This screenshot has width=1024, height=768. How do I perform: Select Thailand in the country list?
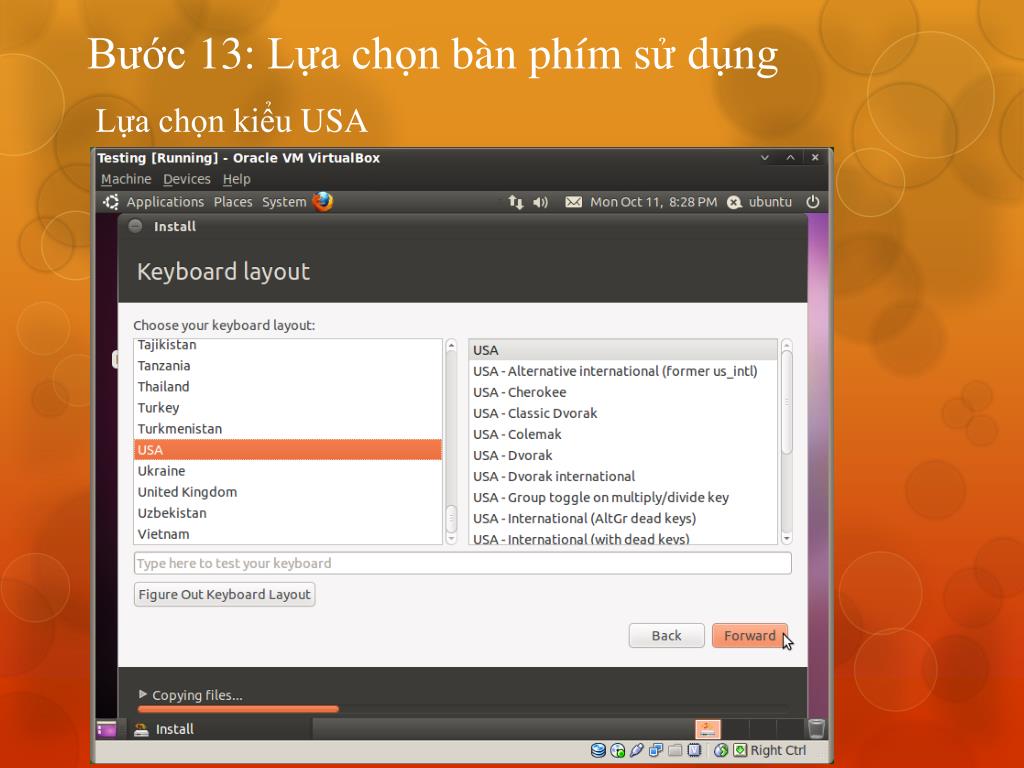(288, 387)
